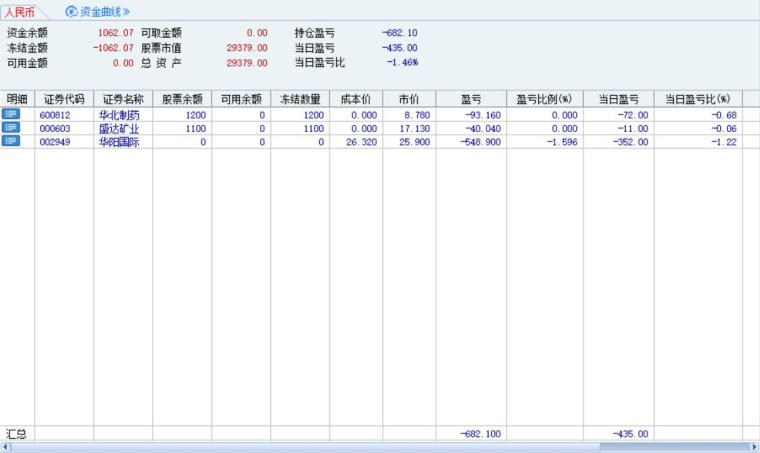This screenshot has width=760, height=453.
Task: Select stock code 002949 cell
Action: 55,142
